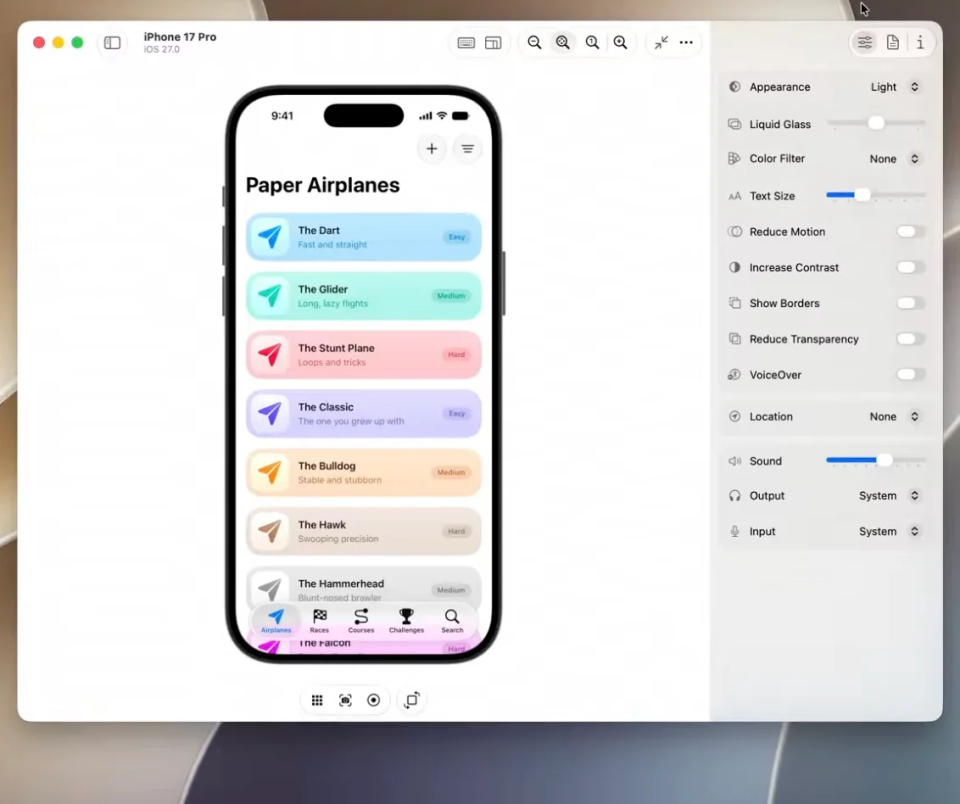
Task: Open The Bulldog airplane row
Action: pyautogui.click(x=364, y=472)
